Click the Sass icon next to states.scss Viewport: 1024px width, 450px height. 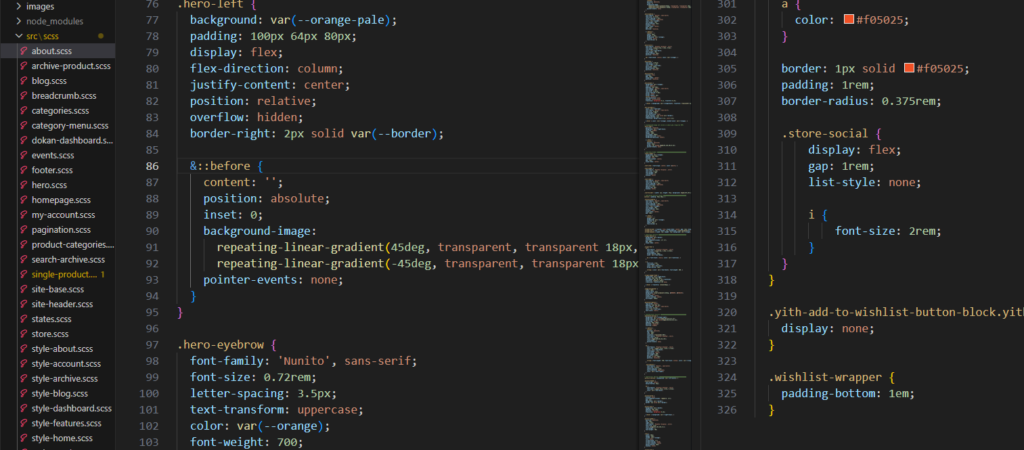tap(23, 319)
